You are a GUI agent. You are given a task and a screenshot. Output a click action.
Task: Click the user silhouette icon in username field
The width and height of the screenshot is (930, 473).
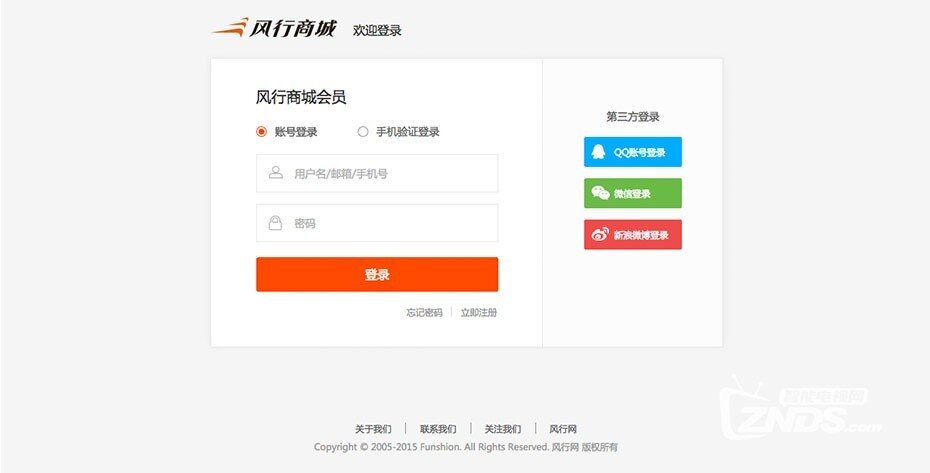coord(275,173)
